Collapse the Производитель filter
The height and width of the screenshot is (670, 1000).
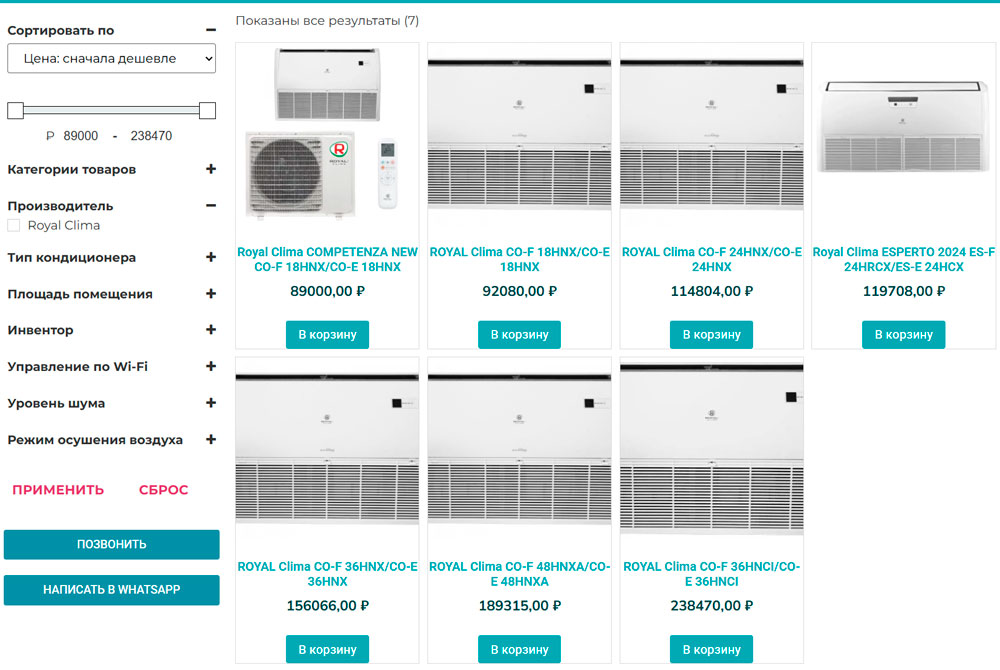pos(211,205)
